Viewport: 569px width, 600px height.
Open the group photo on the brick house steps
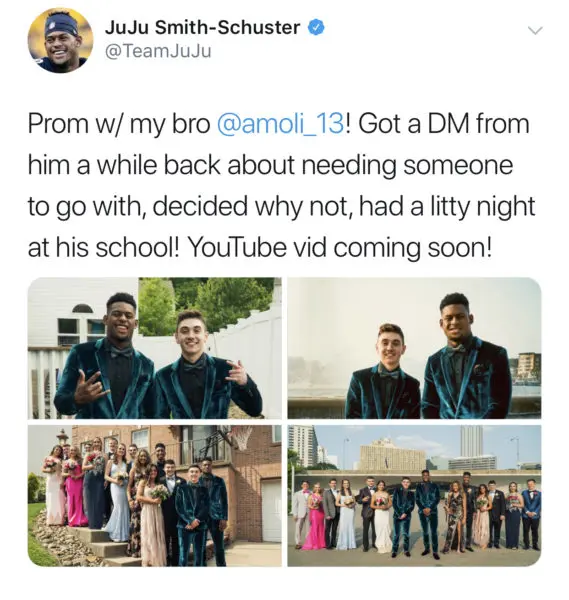point(155,496)
